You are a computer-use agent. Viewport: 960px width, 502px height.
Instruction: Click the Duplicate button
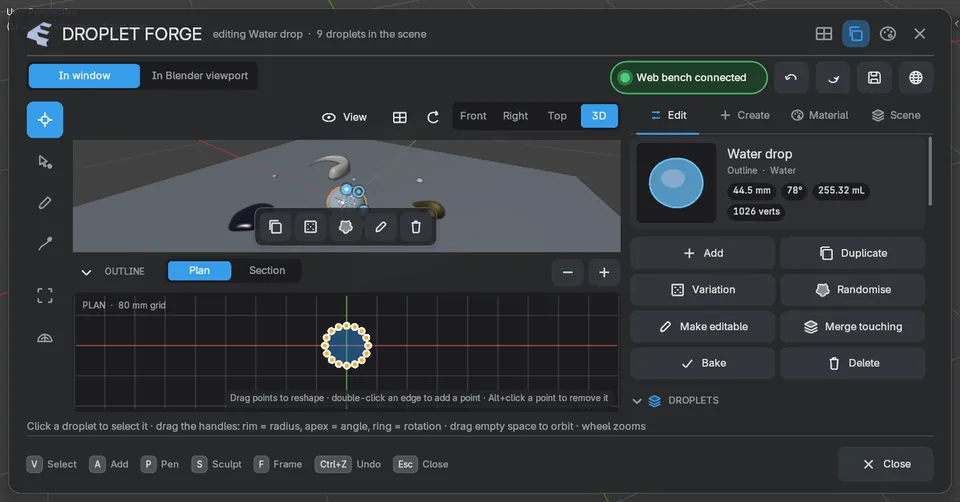[x=853, y=253]
